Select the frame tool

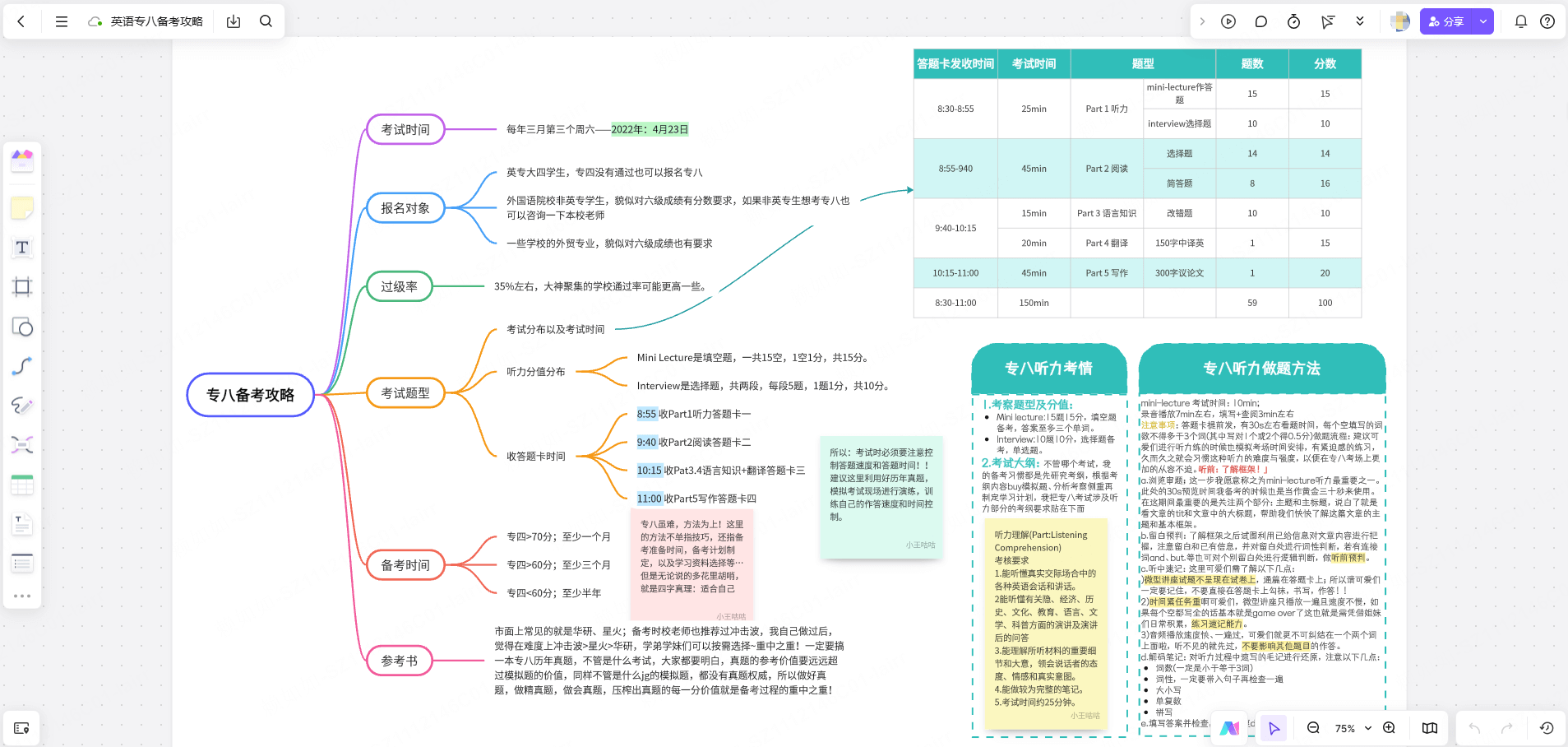click(x=22, y=287)
